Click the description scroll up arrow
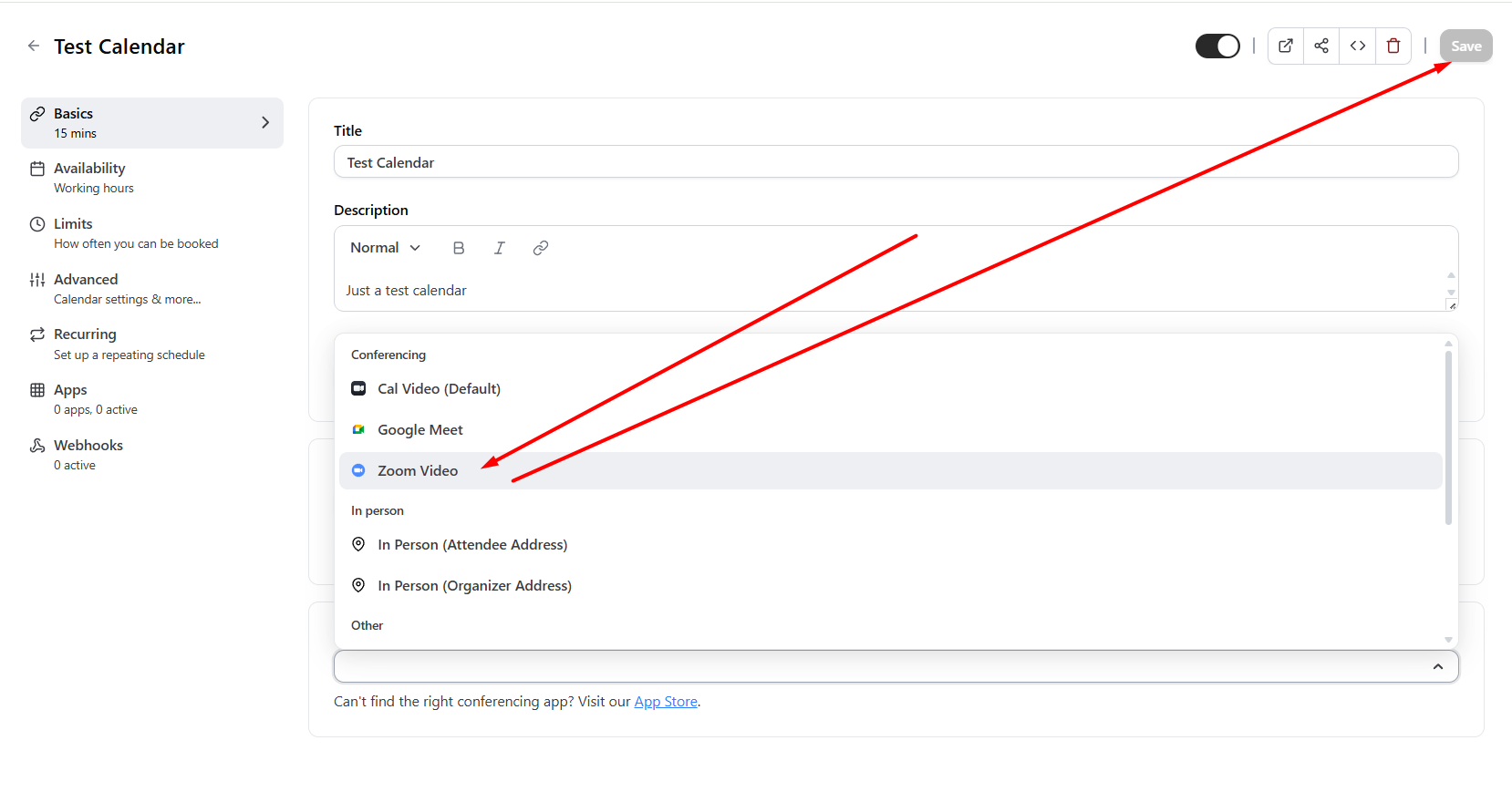The height and width of the screenshot is (792, 1512). coord(1451,274)
